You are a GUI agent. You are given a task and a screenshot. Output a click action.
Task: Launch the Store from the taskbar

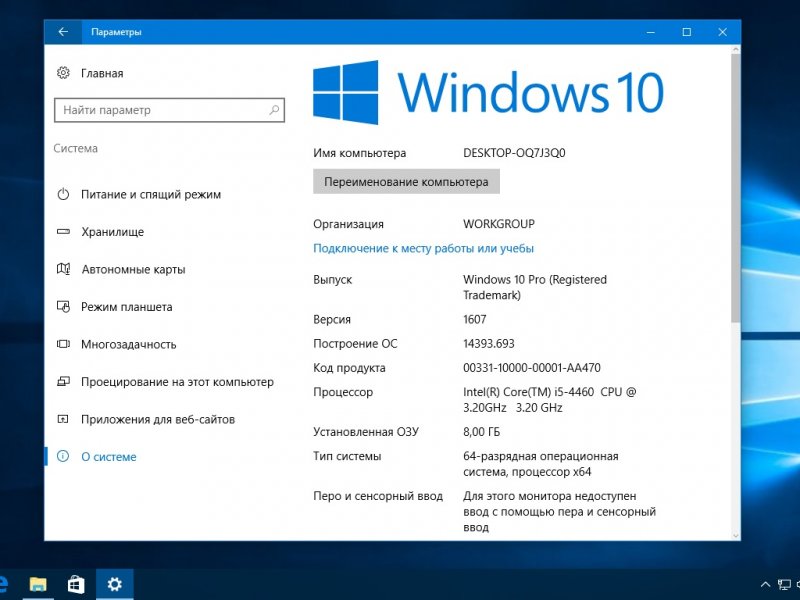tap(76, 584)
